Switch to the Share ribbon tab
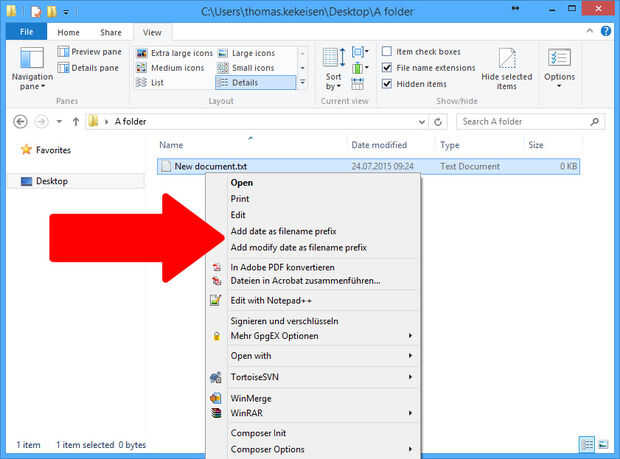This screenshot has width=620, height=459. click(x=111, y=32)
